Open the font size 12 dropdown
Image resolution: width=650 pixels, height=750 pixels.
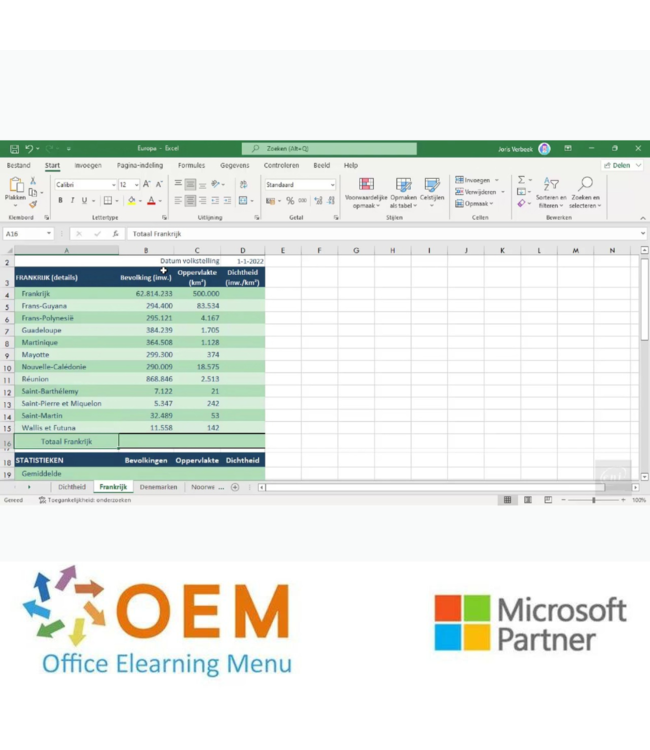point(136,185)
